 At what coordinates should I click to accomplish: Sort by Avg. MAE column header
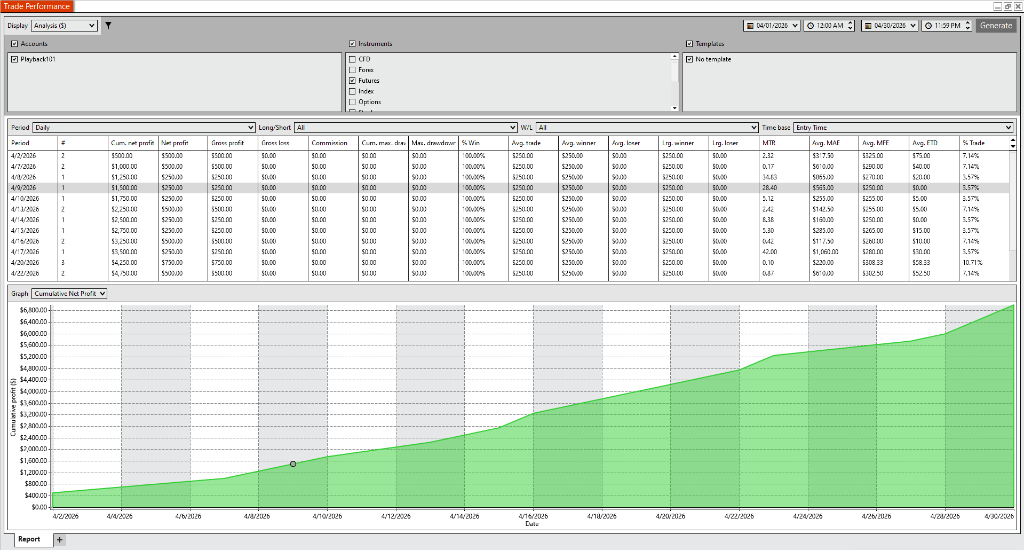(x=834, y=143)
